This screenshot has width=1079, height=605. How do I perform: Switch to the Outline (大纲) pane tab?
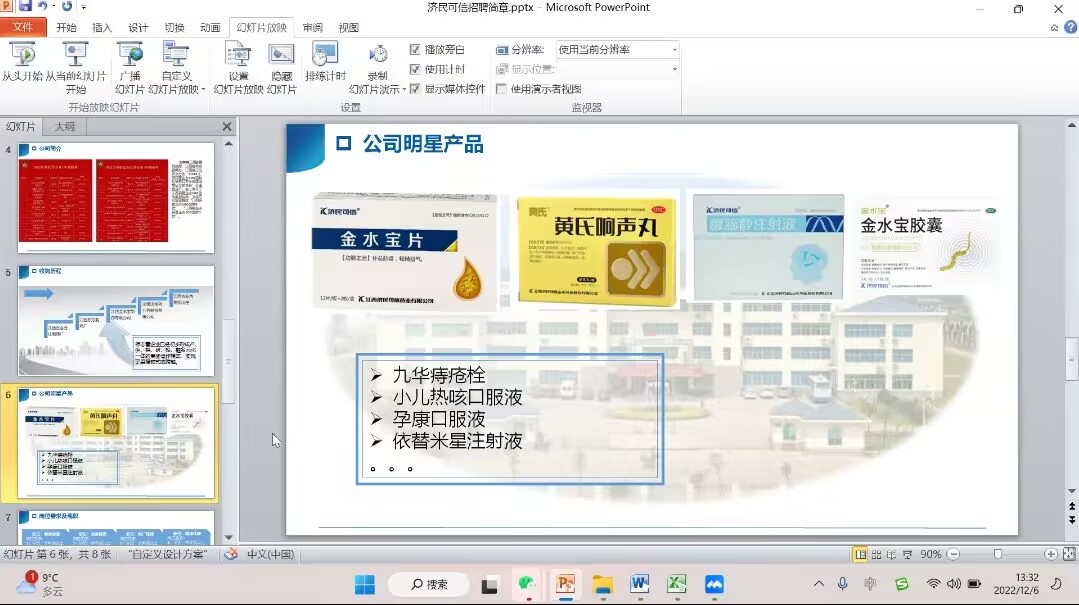(x=65, y=127)
